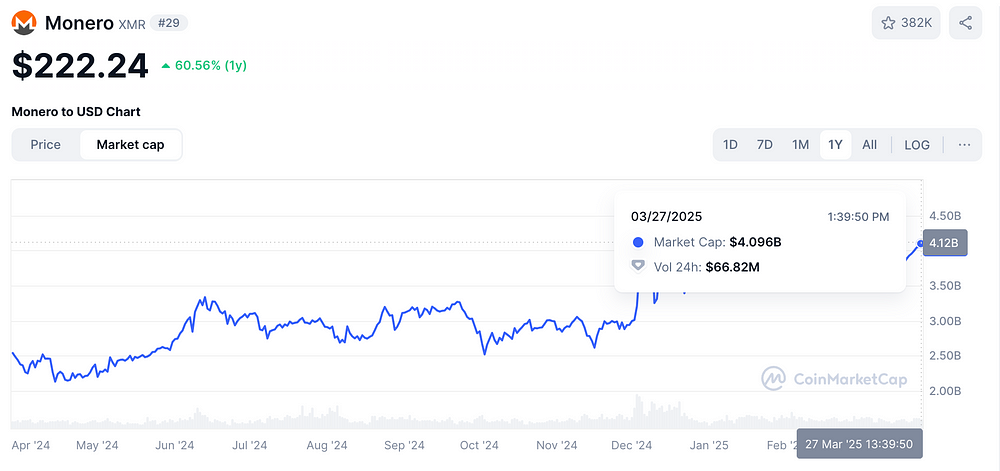Click the Monero orange logo icon
The height and width of the screenshot is (471, 1000).
(24, 23)
